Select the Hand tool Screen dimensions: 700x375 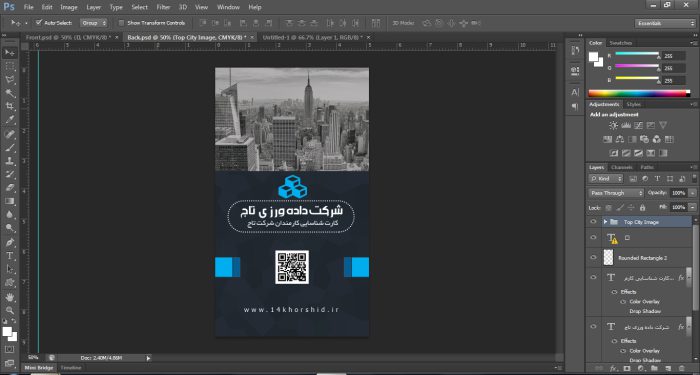pyautogui.click(x=9, y=297)
